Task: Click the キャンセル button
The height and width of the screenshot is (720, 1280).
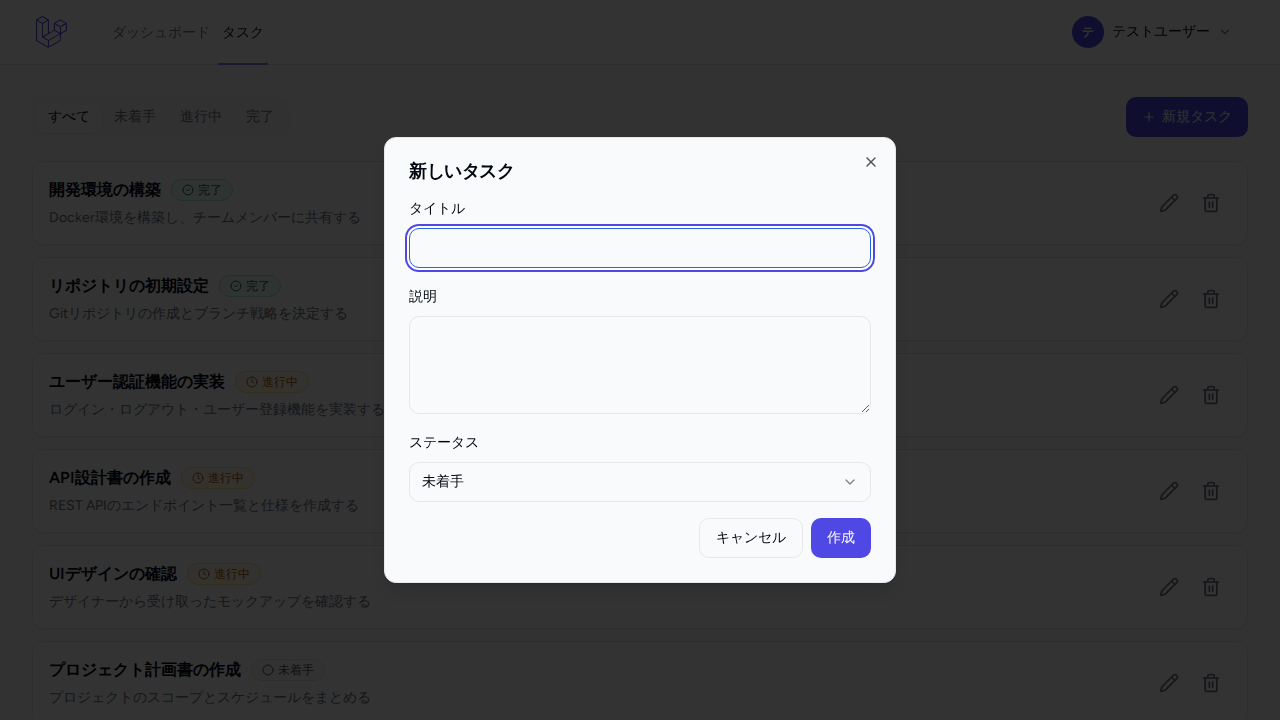Action: tap(751, 538)
